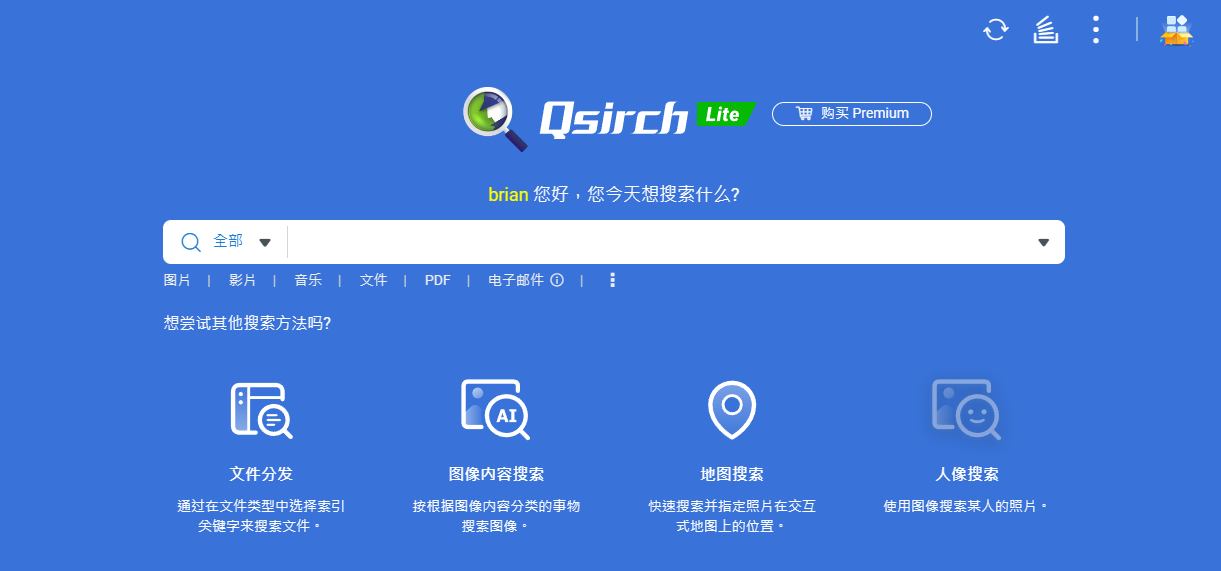Click text 想尝试其他搜索方法吗?

[x=248, y=324]
